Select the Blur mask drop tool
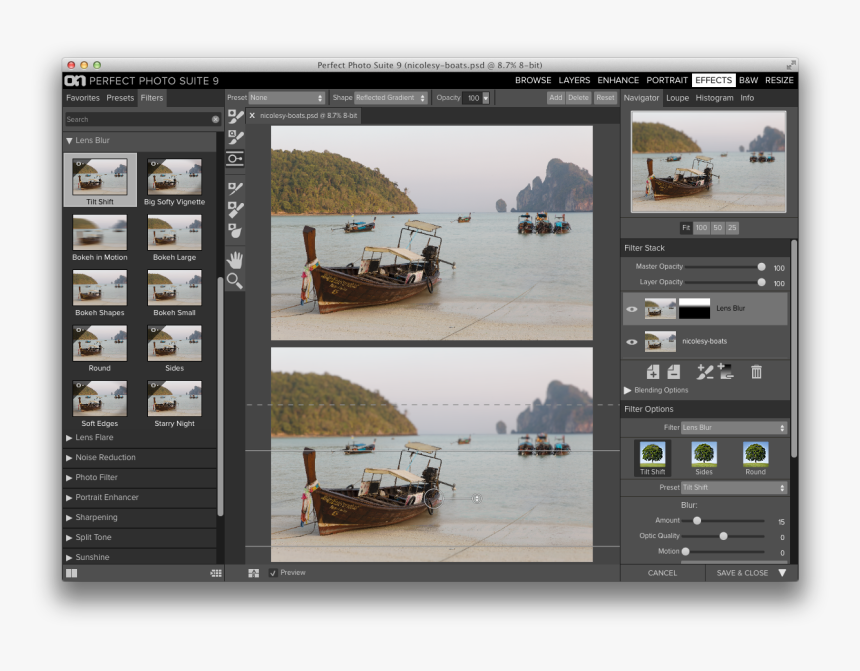 coord(235,230)
